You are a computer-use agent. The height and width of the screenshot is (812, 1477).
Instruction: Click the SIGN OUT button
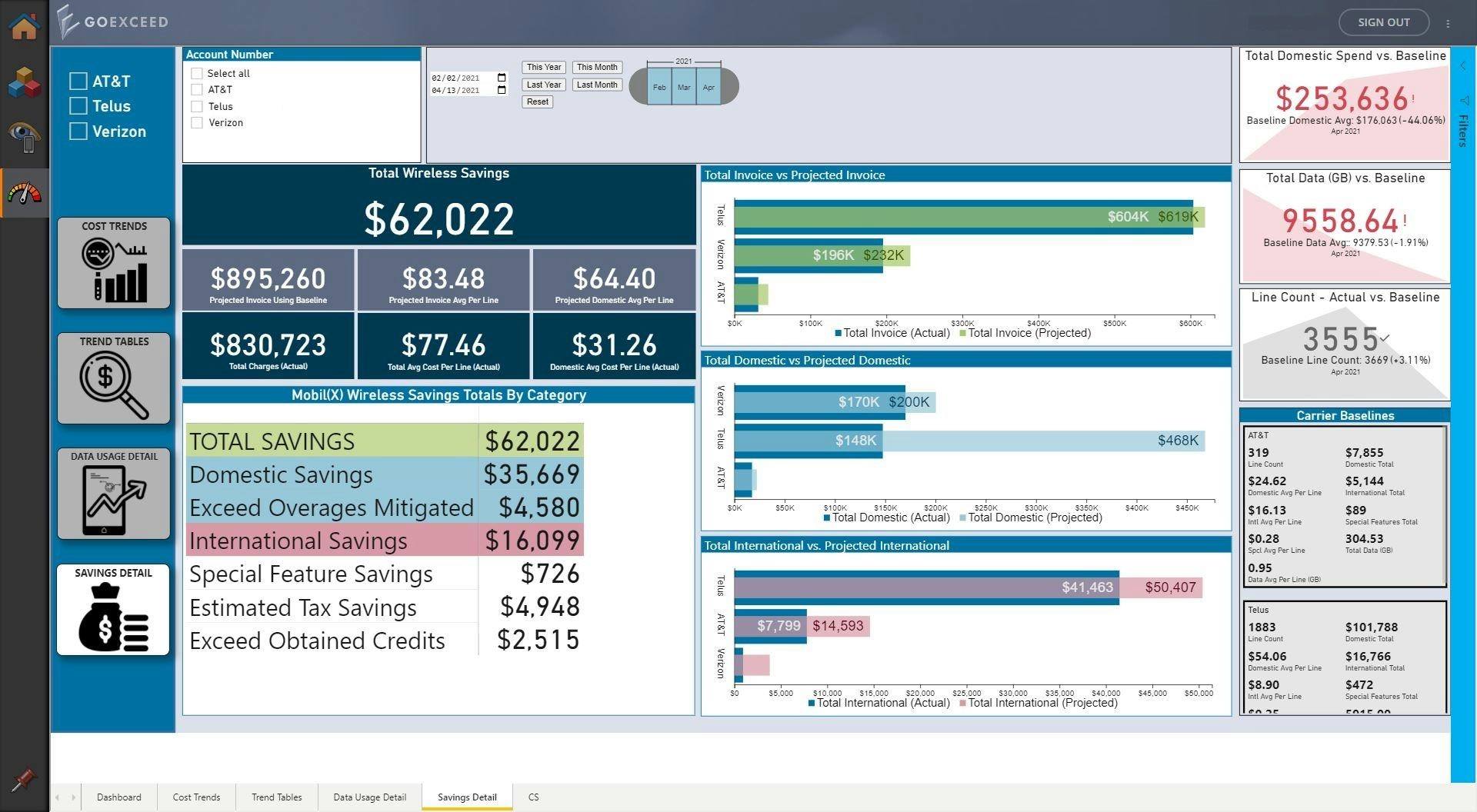[x=1384, y=22]
